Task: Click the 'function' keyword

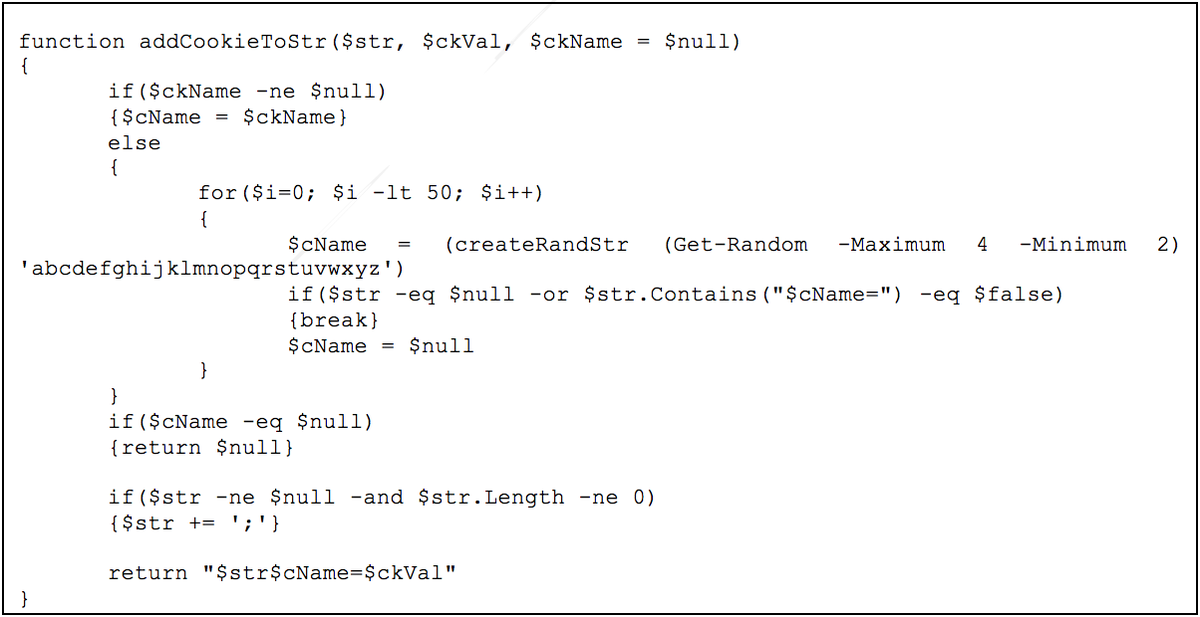Action: coord(72,41)
